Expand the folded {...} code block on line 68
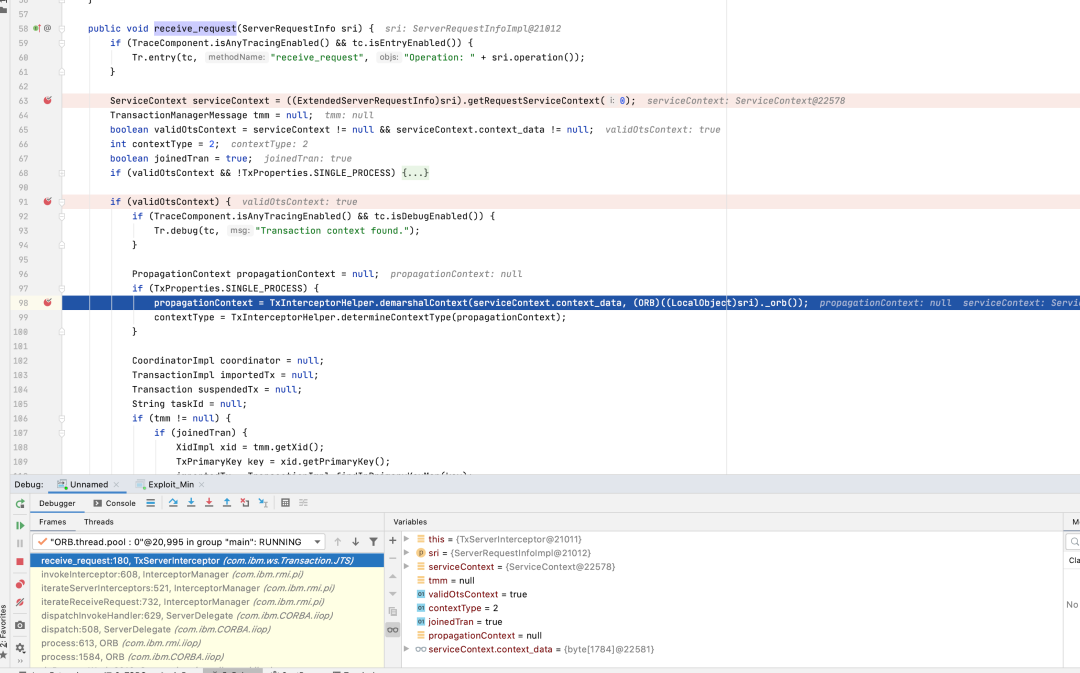This screenshot has width=1080, height=673. click(415, 173)
